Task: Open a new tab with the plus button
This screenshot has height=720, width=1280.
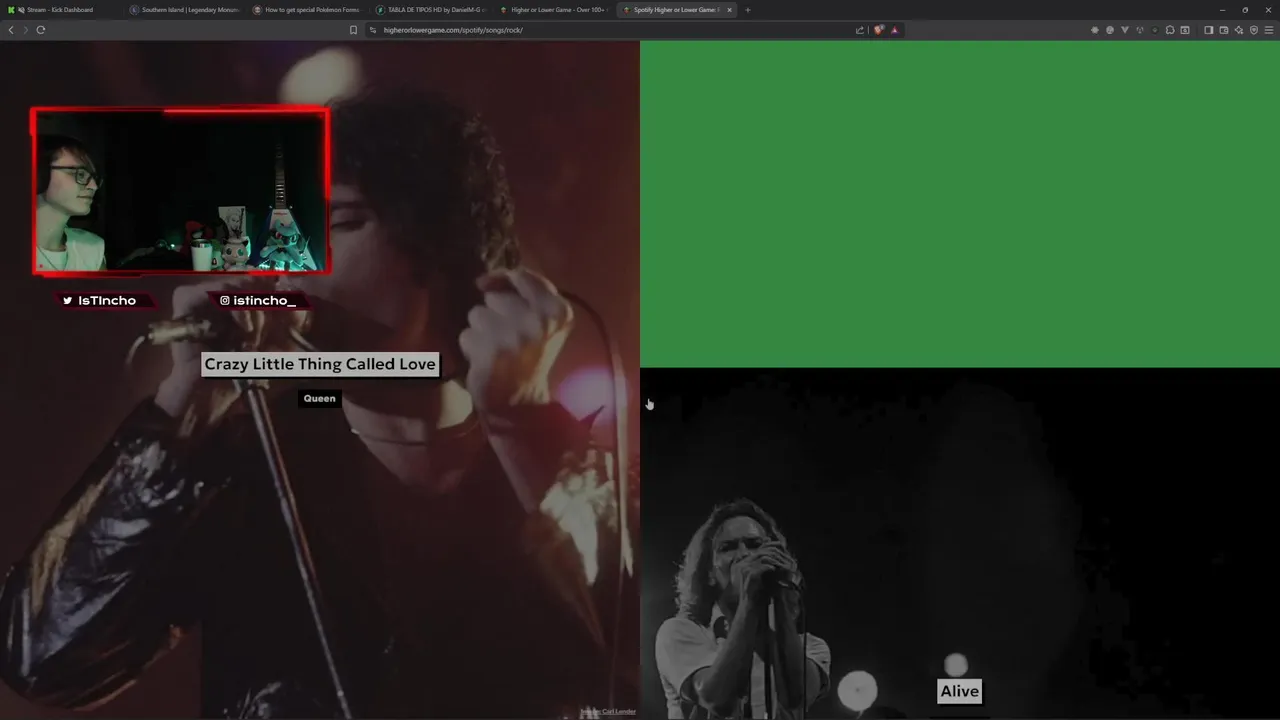Action: tap(747, 10)
